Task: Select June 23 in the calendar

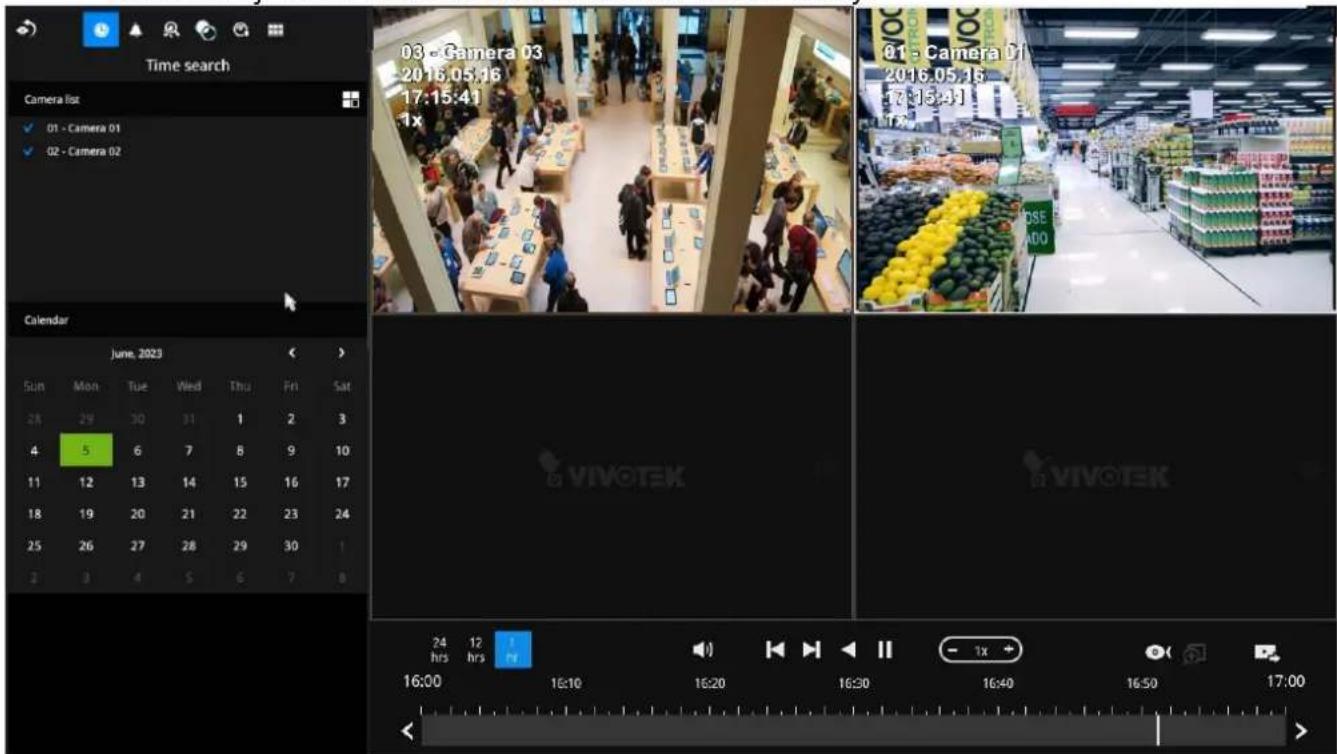Action: point(291,514)
